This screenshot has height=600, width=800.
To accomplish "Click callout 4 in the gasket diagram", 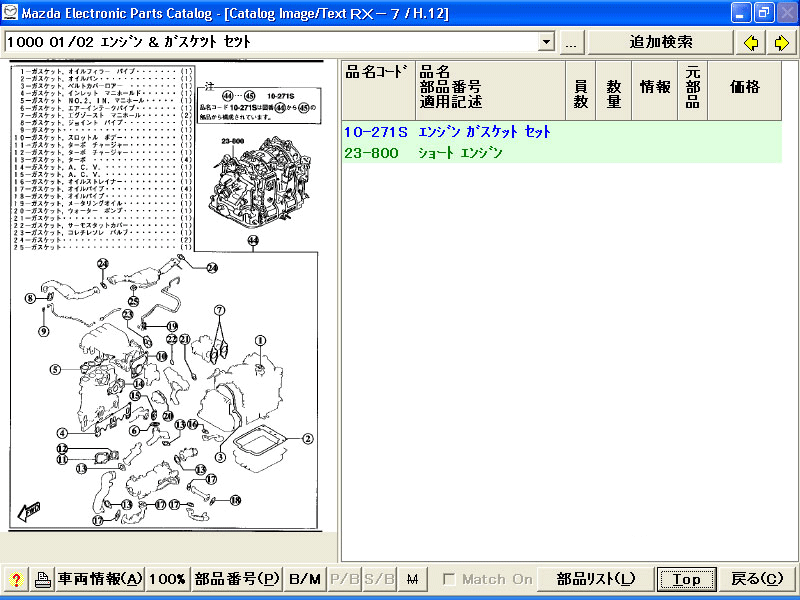I will coord(62,433).
